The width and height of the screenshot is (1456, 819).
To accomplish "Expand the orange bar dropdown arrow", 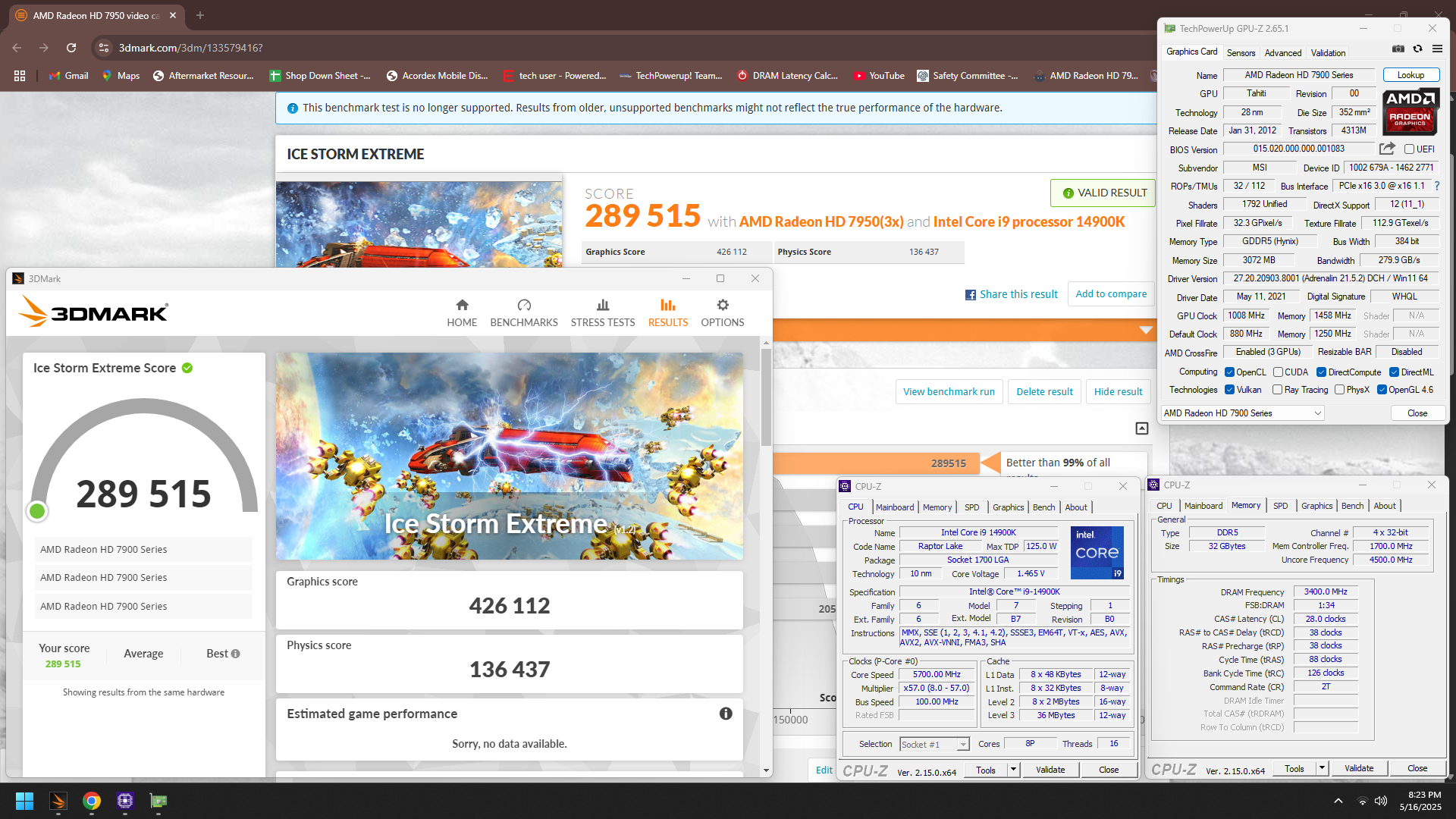I will [1146, 330].
